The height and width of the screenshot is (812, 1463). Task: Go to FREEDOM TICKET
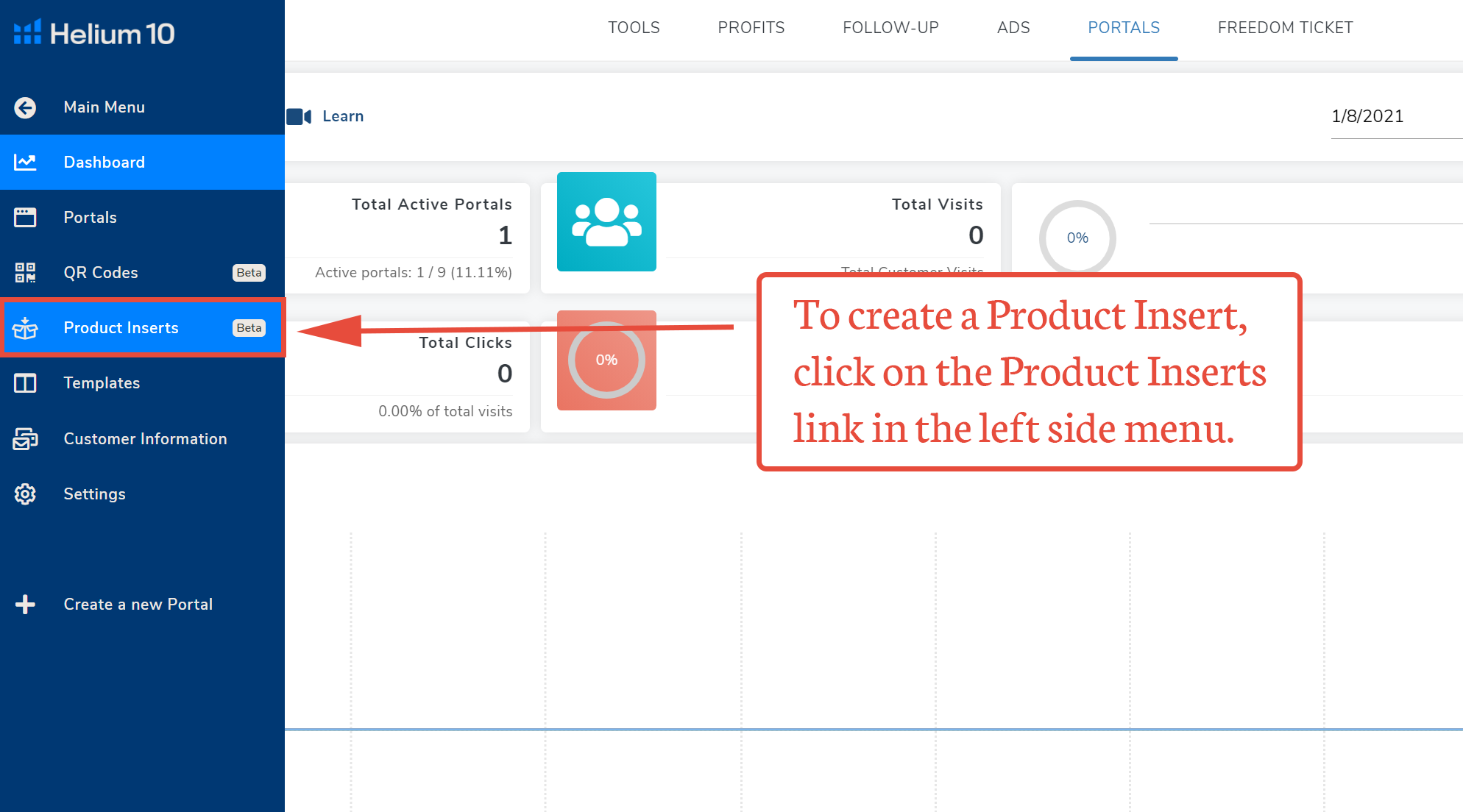(1285, 28)
